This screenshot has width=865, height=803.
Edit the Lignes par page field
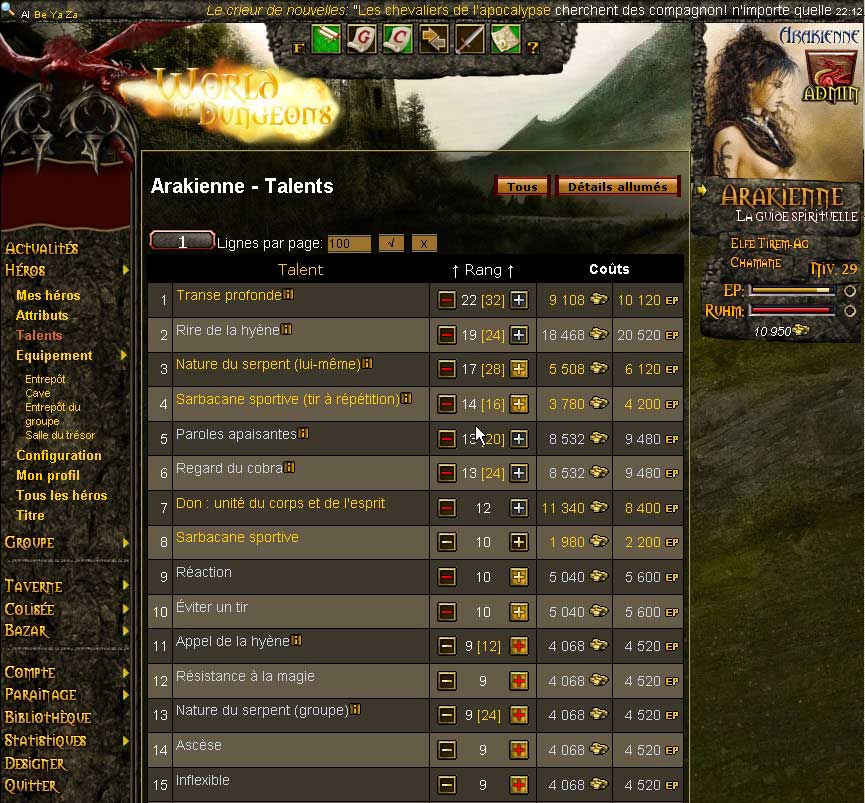pos(349,243)
